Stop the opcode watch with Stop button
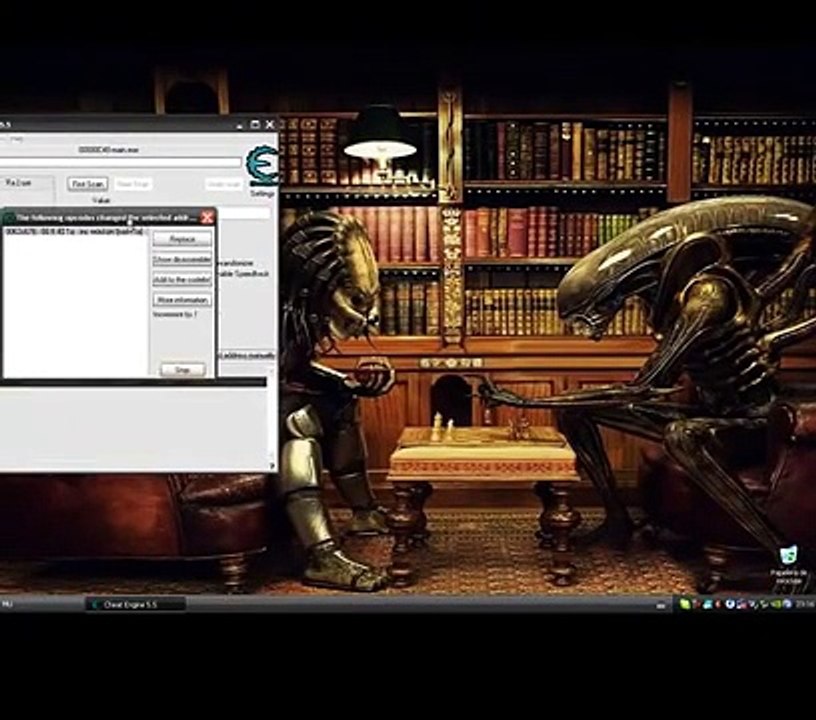816x720 pixels. pos(183,370)
